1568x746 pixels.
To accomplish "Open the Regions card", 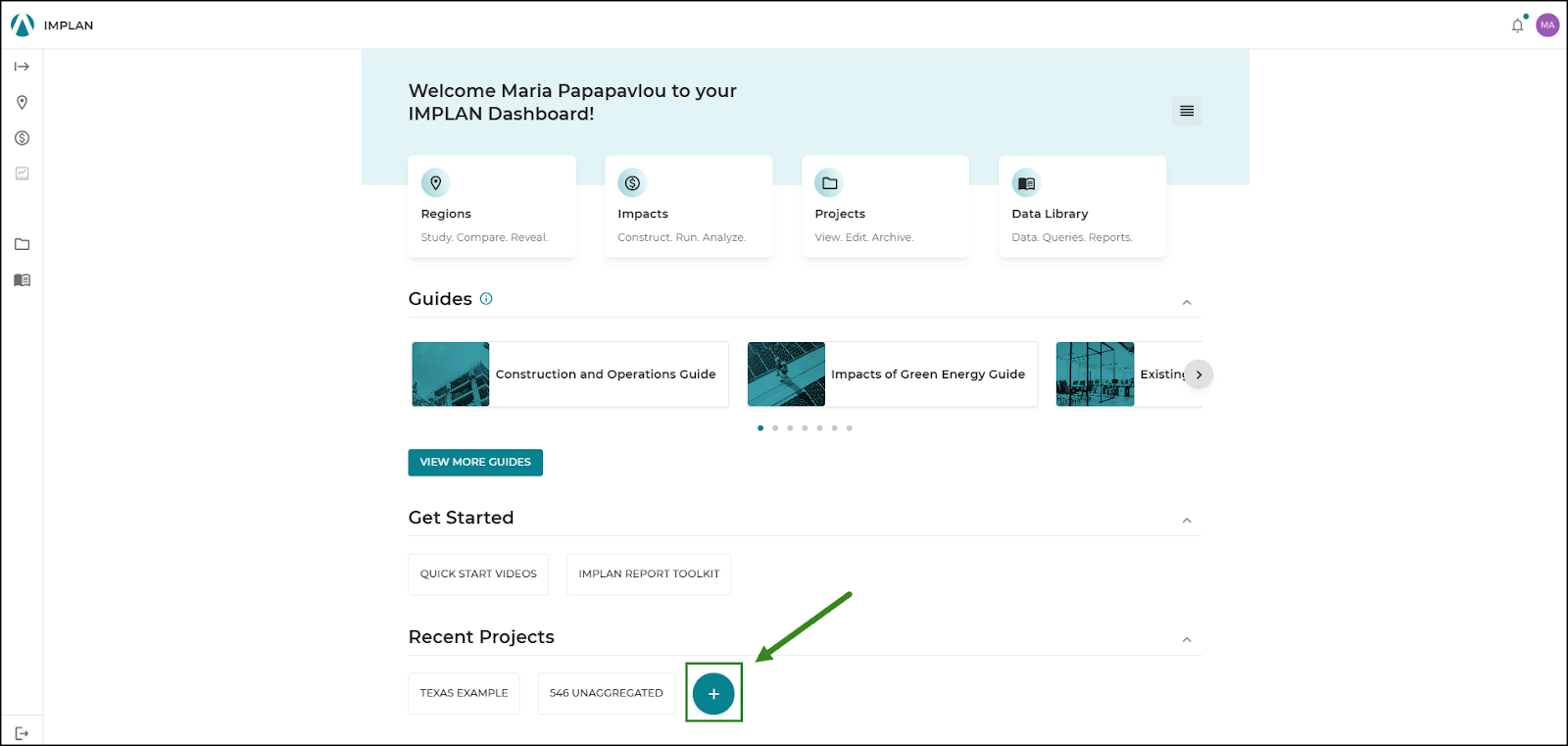I will [x=492, y=207].
